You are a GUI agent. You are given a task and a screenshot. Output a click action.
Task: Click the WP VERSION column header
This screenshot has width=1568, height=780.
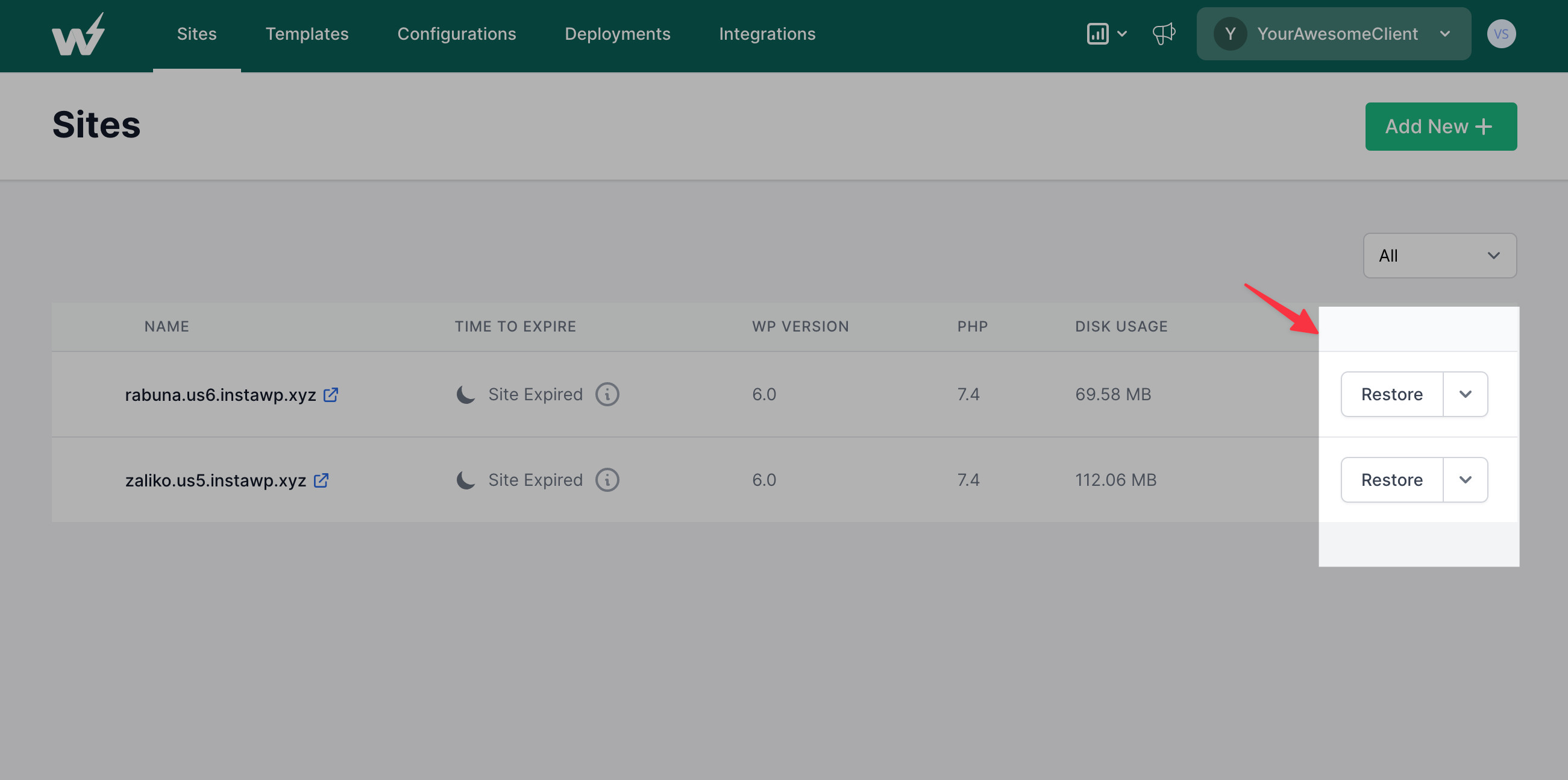point(800,326)
